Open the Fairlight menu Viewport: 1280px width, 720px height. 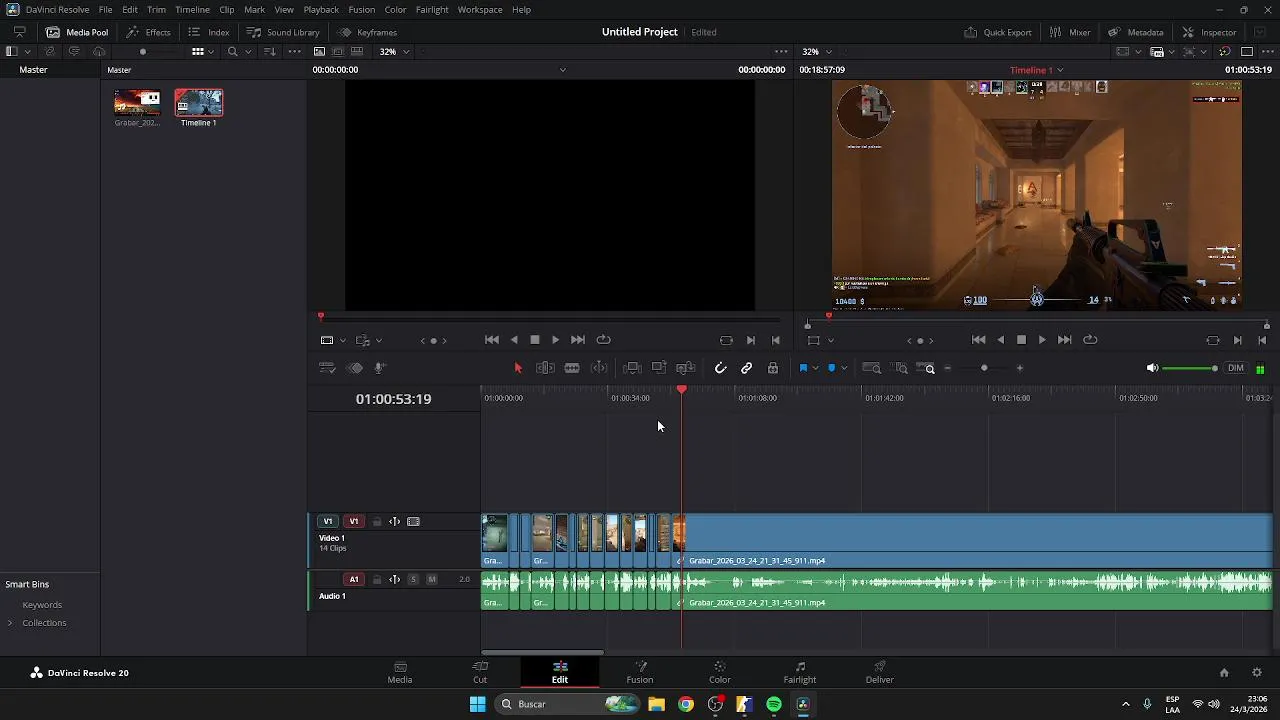point(432,9)
